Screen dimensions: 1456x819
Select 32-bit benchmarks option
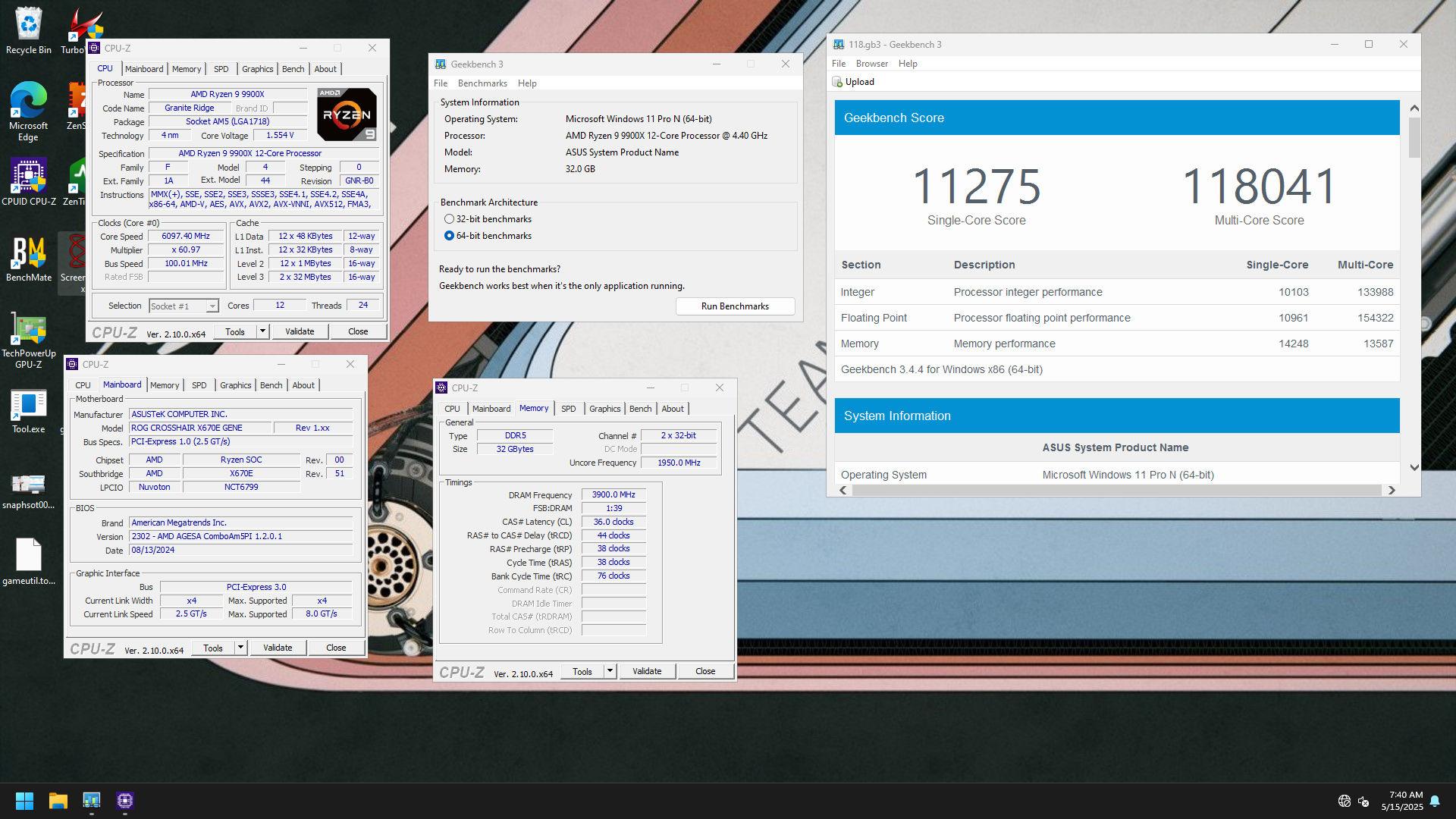[449, 219]
